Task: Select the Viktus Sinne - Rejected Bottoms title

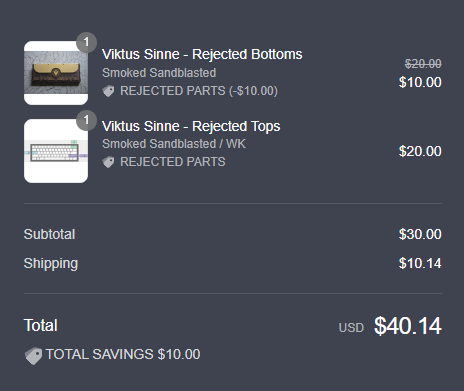Action: pyautogui.click(x=202, y=54)
